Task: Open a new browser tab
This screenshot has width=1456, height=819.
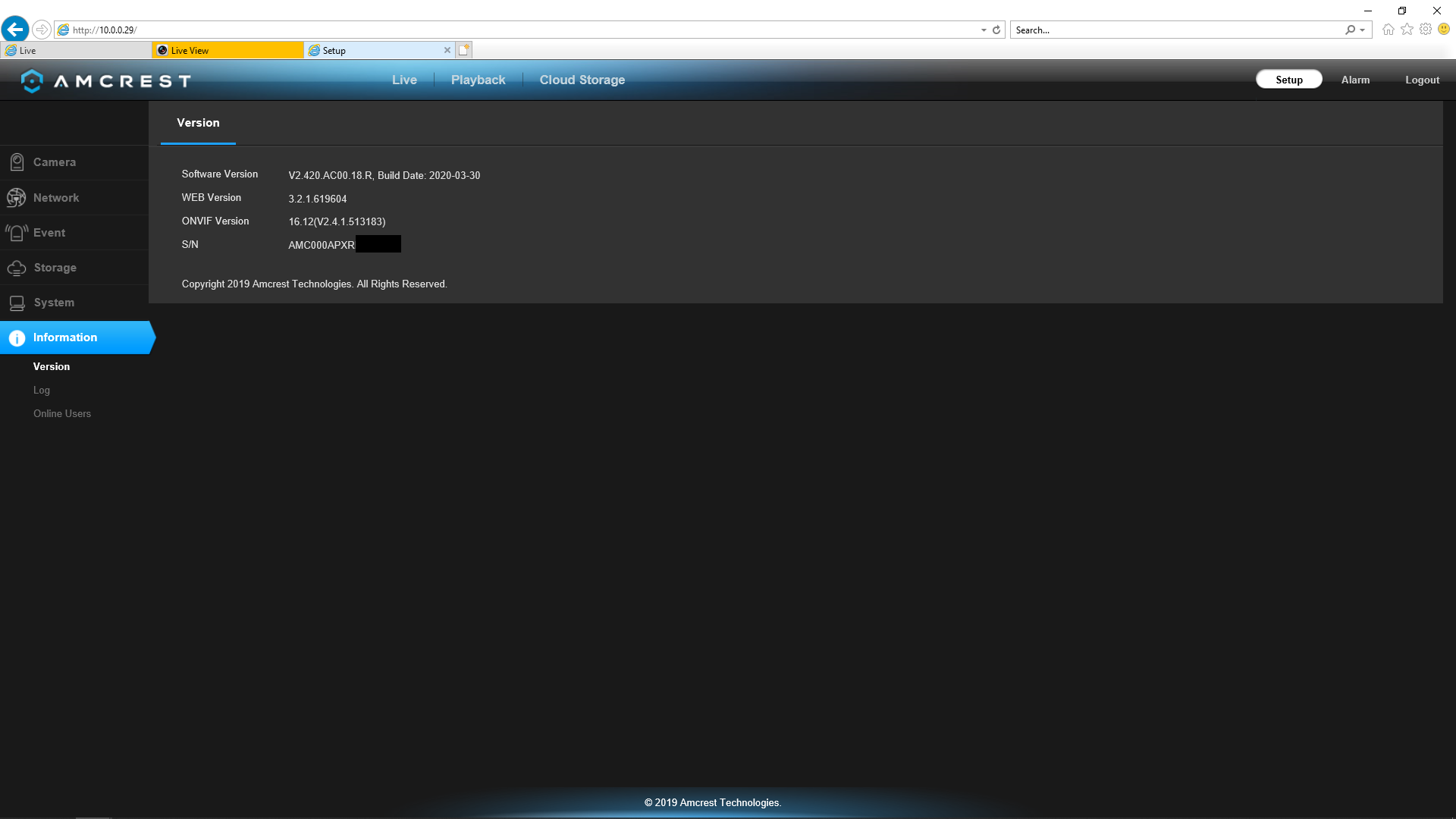Action: click(464, 50)
